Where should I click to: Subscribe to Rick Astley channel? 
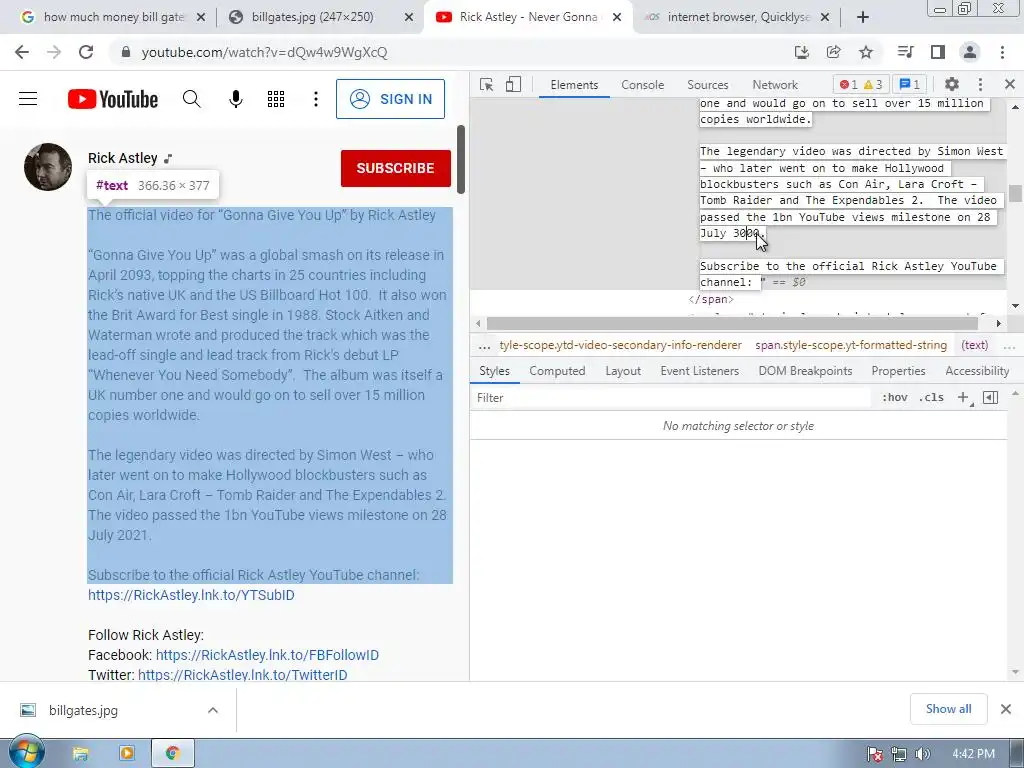pos(396,168)
